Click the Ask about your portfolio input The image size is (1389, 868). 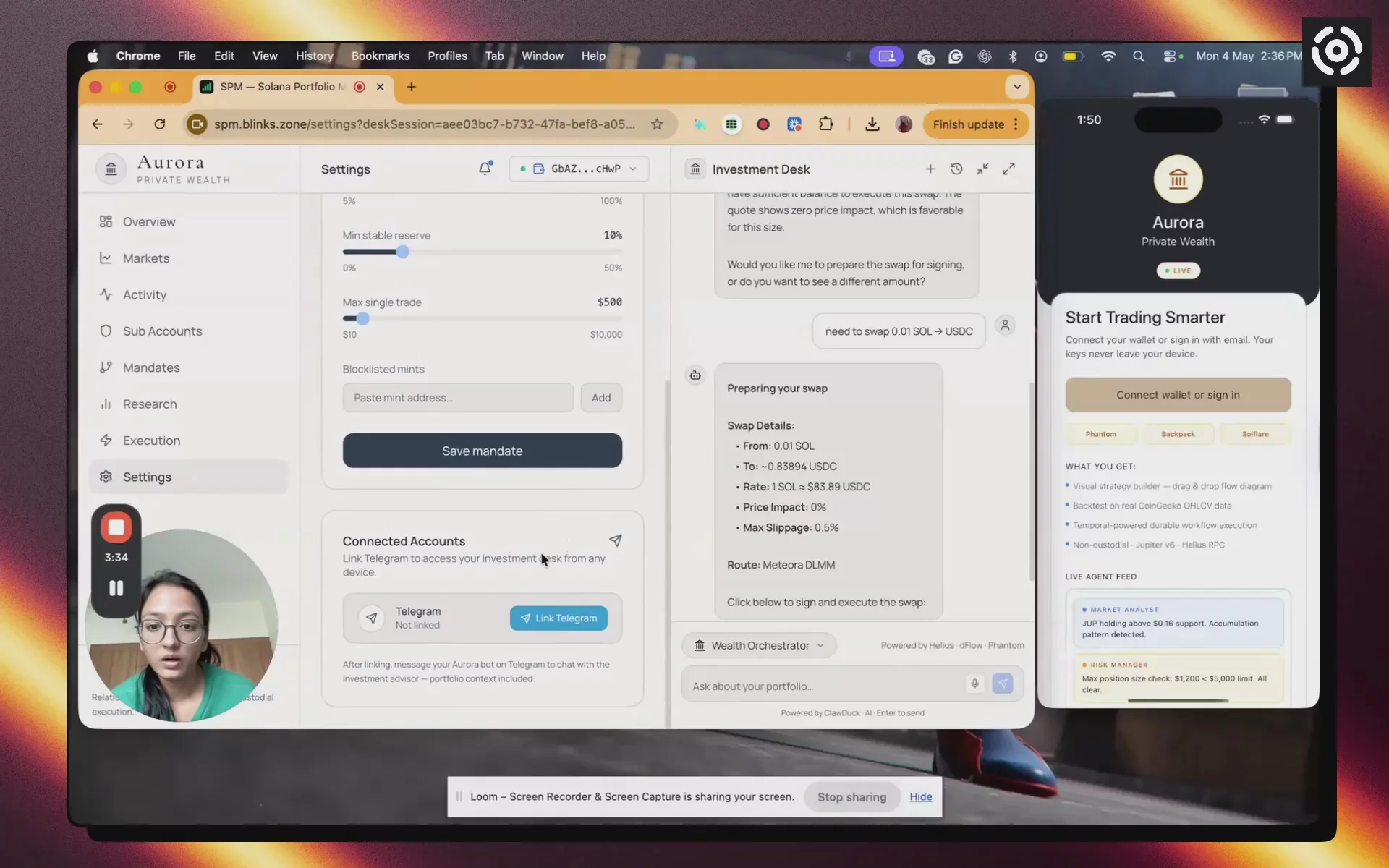click(x=825, y=686)
